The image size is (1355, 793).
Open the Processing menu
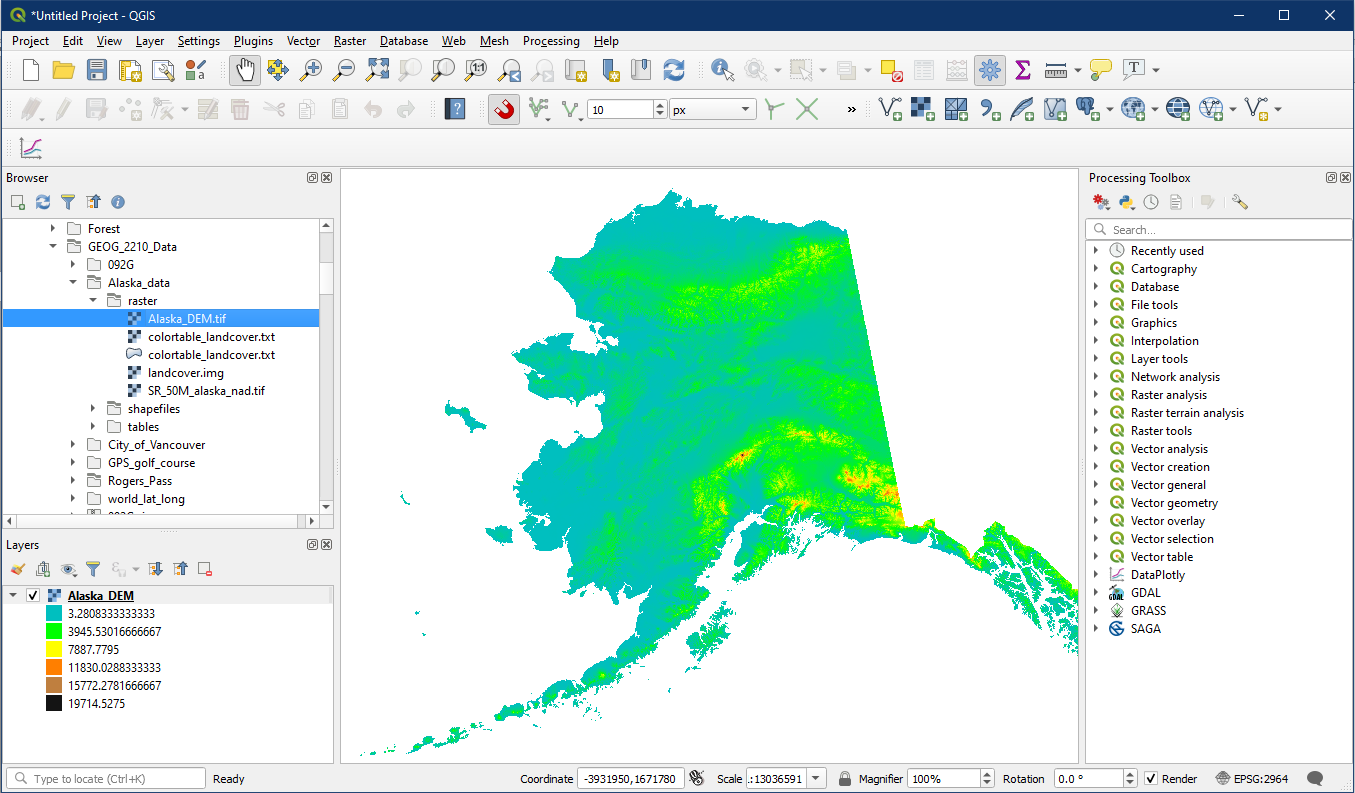point(551,41)
